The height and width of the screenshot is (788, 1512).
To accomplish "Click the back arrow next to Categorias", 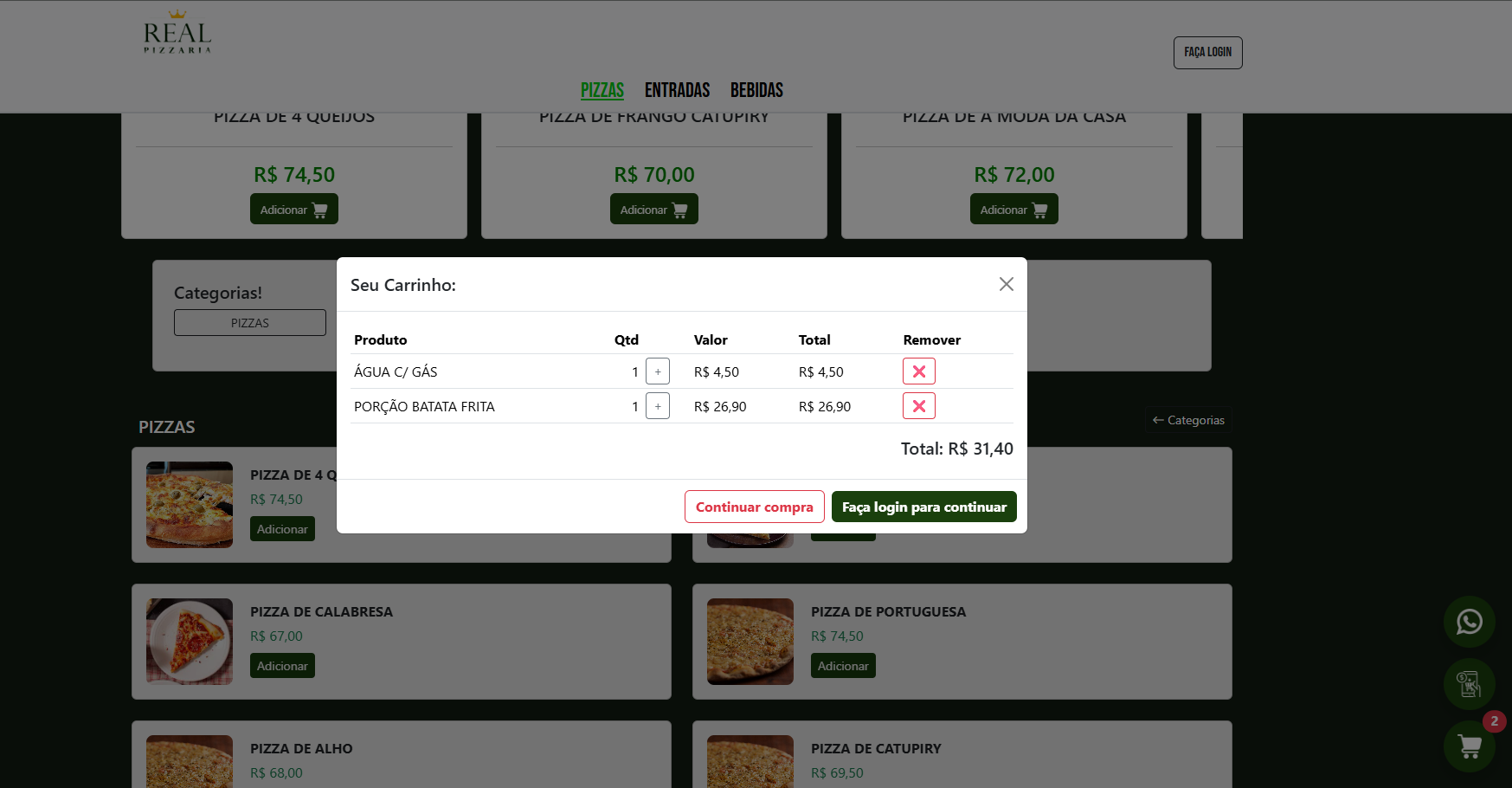I will pos(1158,419).
